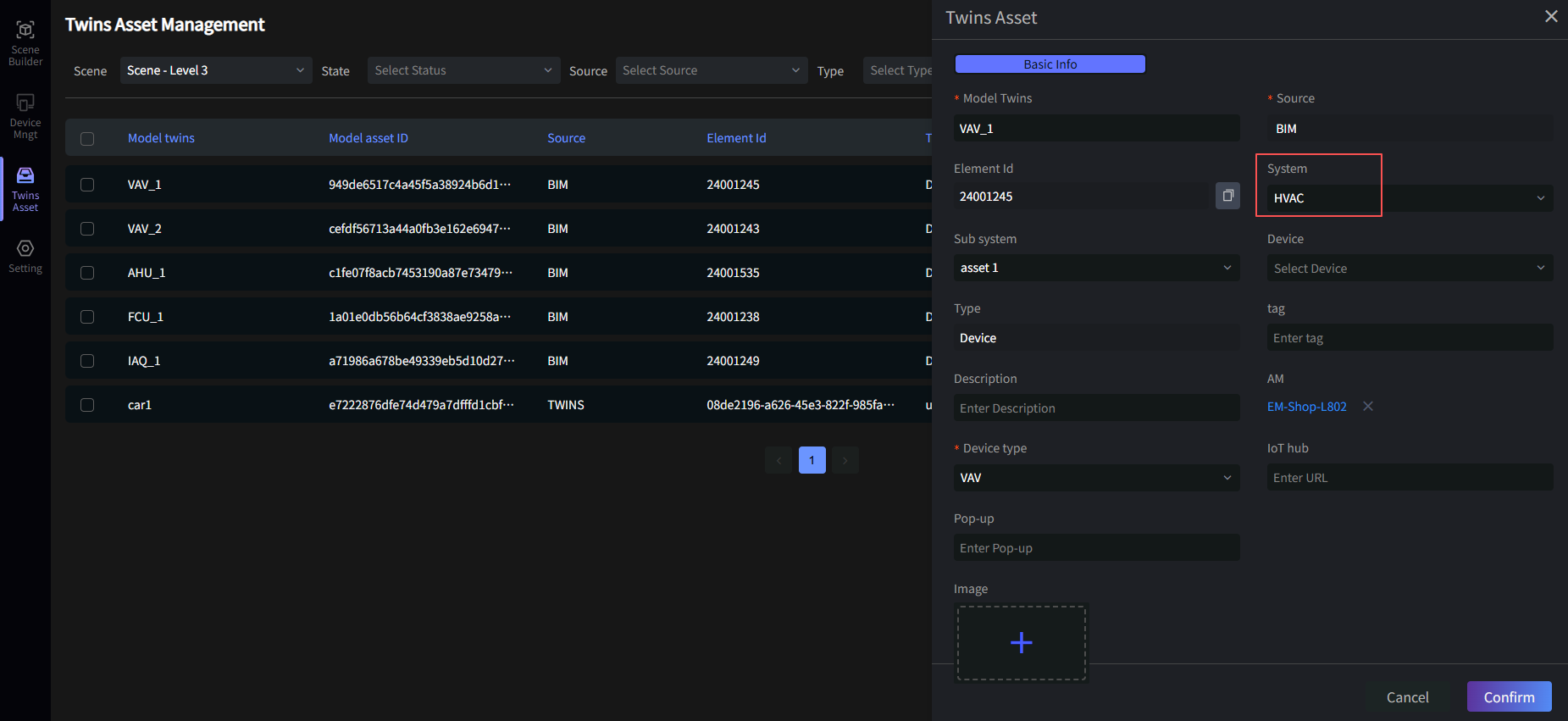
Task: Open Scene Builder from the sidebar
Action: pos(25,42)
